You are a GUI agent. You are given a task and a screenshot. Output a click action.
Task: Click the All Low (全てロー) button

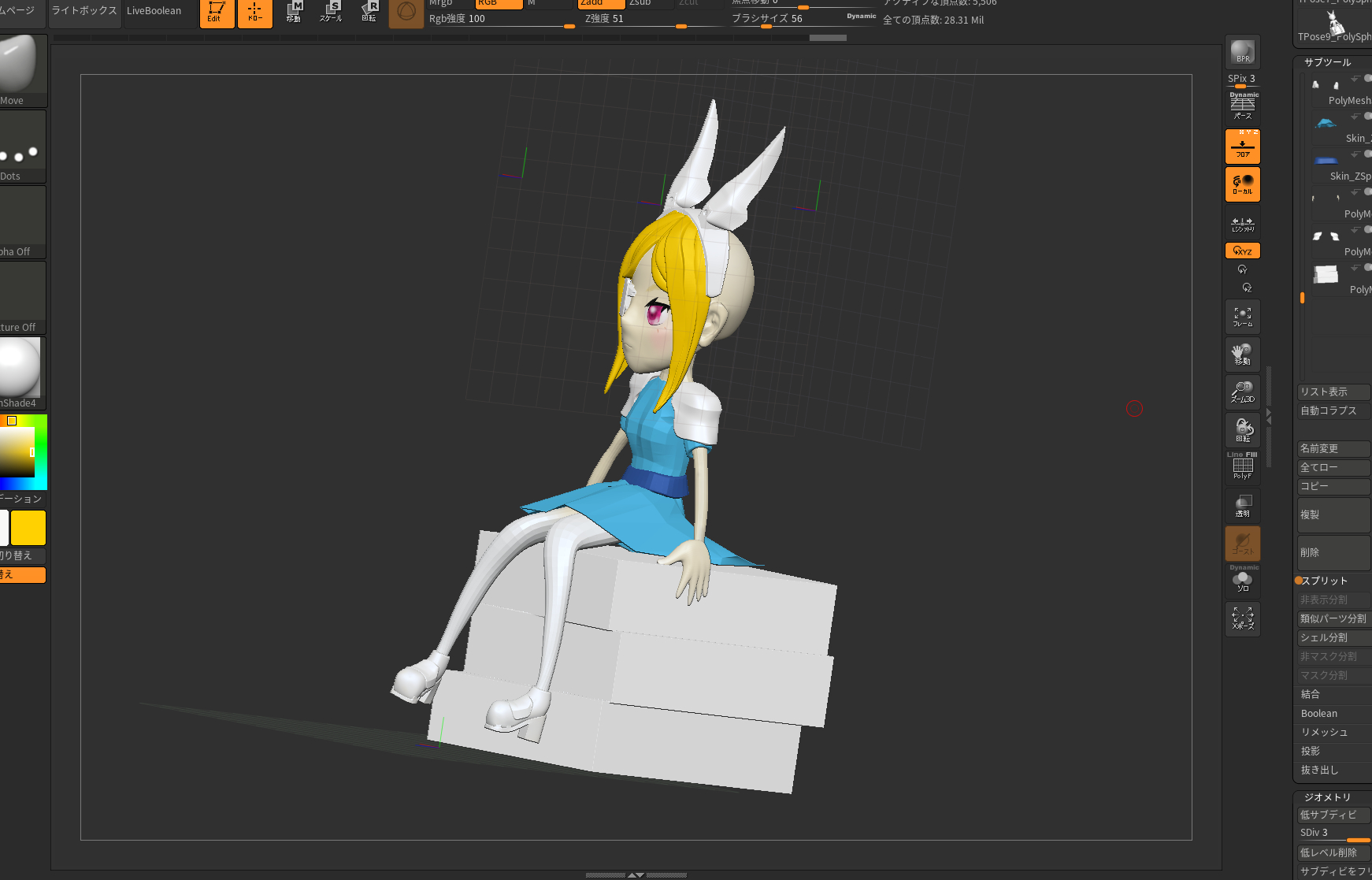tap(1334, 467)
